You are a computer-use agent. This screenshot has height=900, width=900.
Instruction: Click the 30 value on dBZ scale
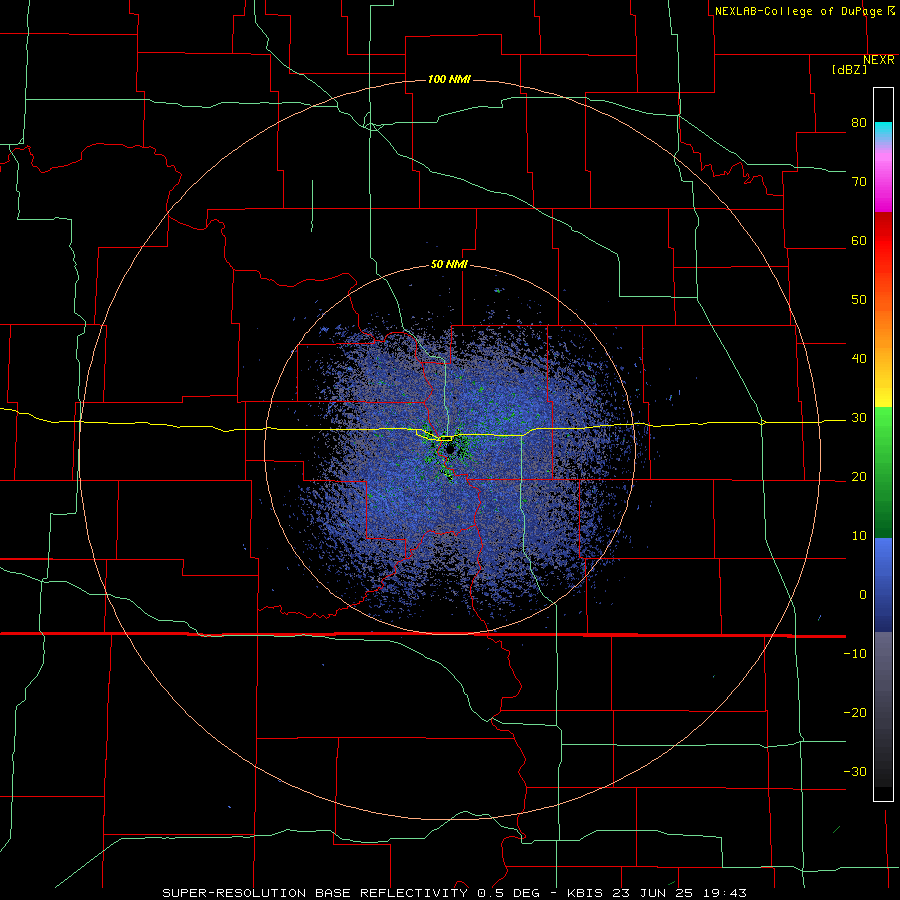(859, 418)
